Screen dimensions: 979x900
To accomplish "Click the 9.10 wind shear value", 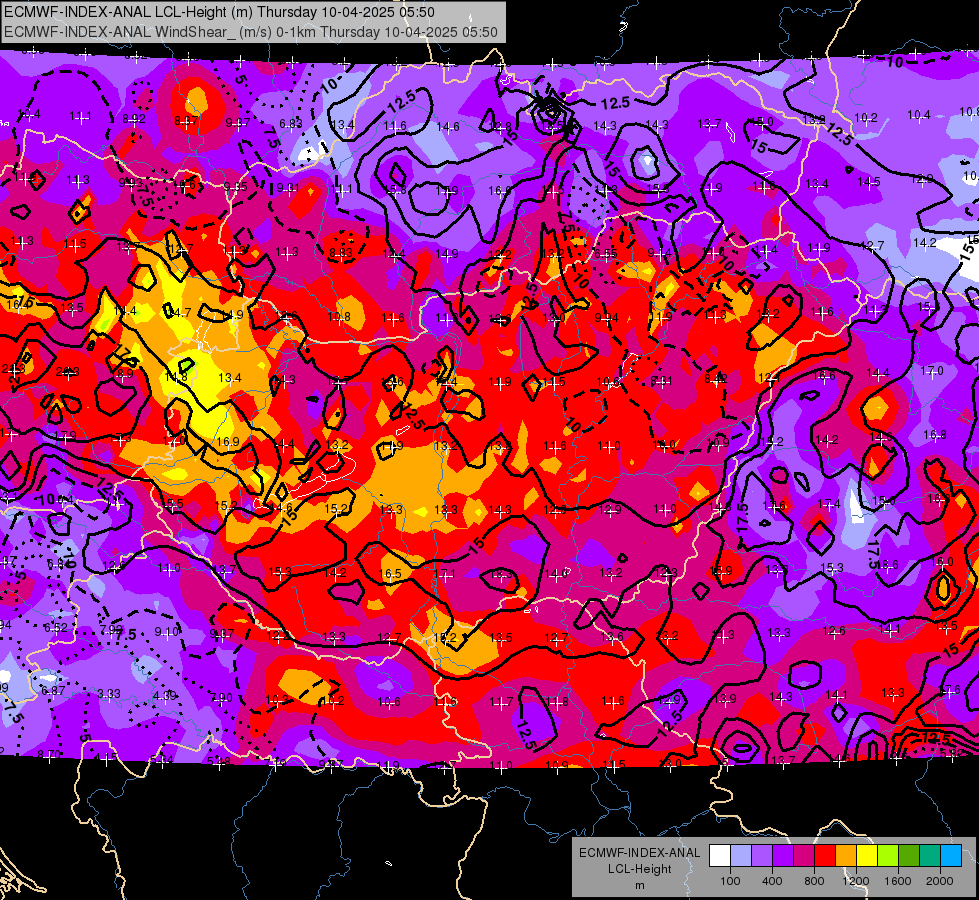I will (166, 632).
